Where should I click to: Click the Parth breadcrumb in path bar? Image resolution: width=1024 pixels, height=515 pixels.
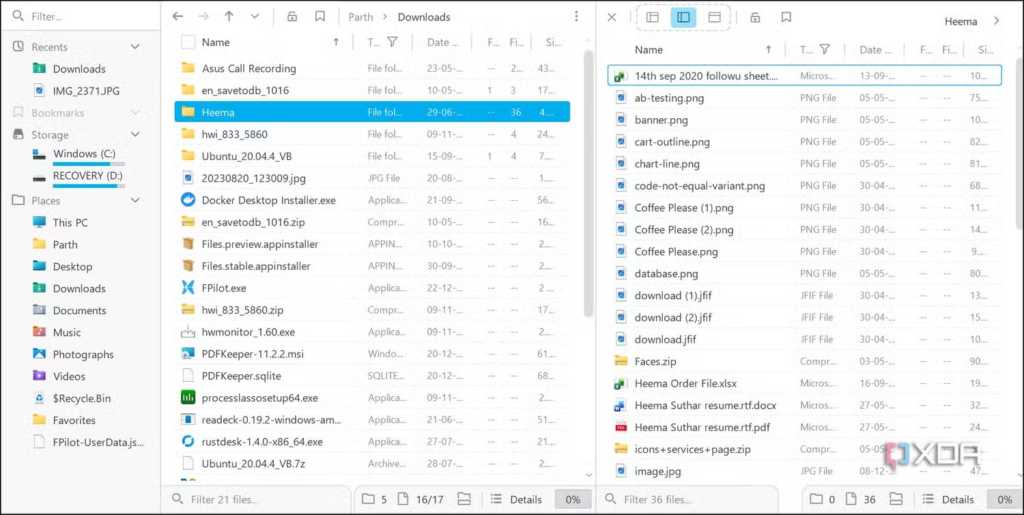click(x=360, y=17)
